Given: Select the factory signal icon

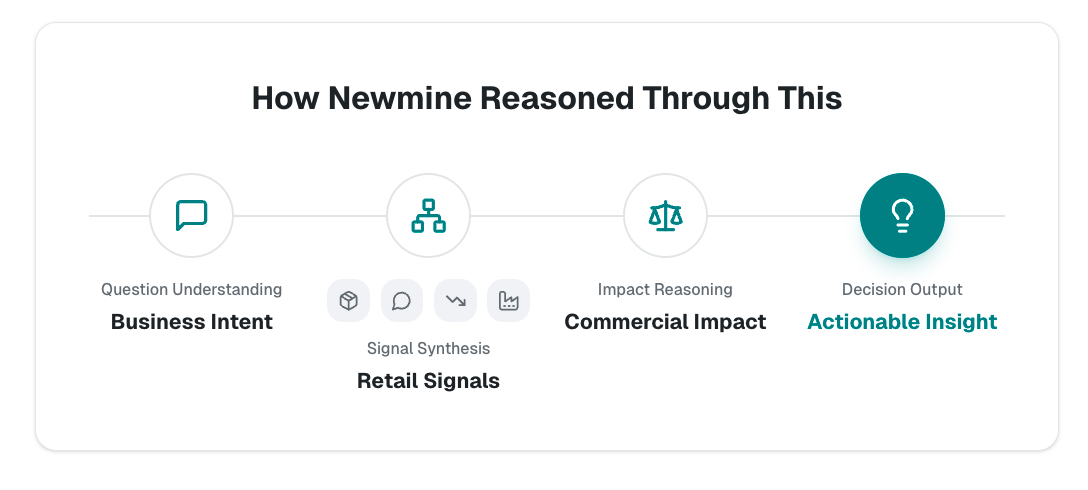Looking at the screenshot, I should pyautogui.click(x=508, y=300).
